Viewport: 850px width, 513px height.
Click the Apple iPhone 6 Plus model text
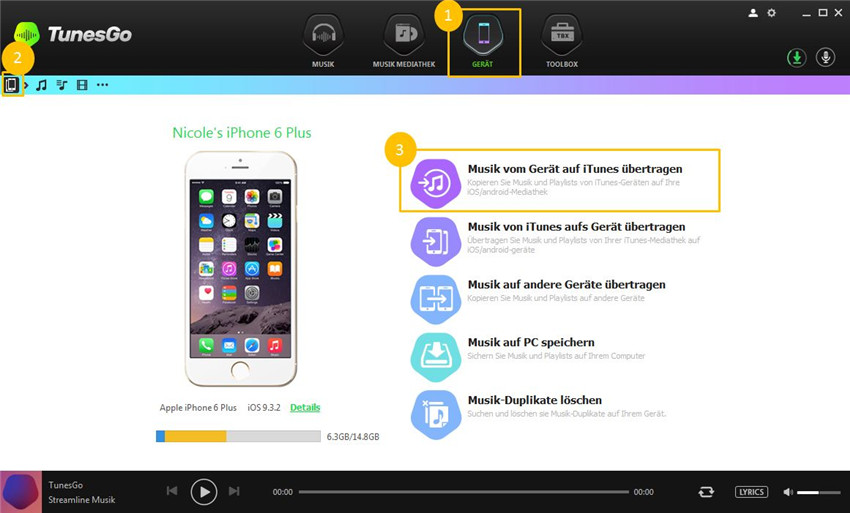[198, 408]
